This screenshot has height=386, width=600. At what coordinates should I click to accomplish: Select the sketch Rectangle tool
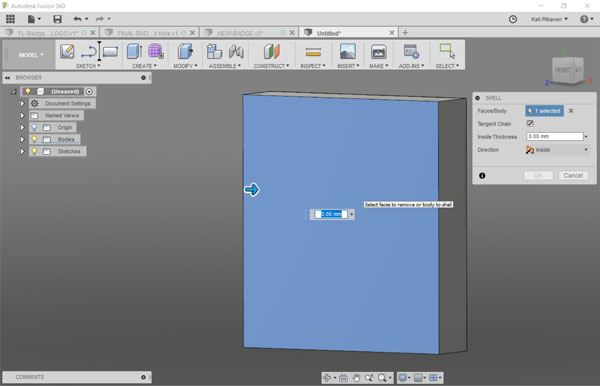pos(110,52)
